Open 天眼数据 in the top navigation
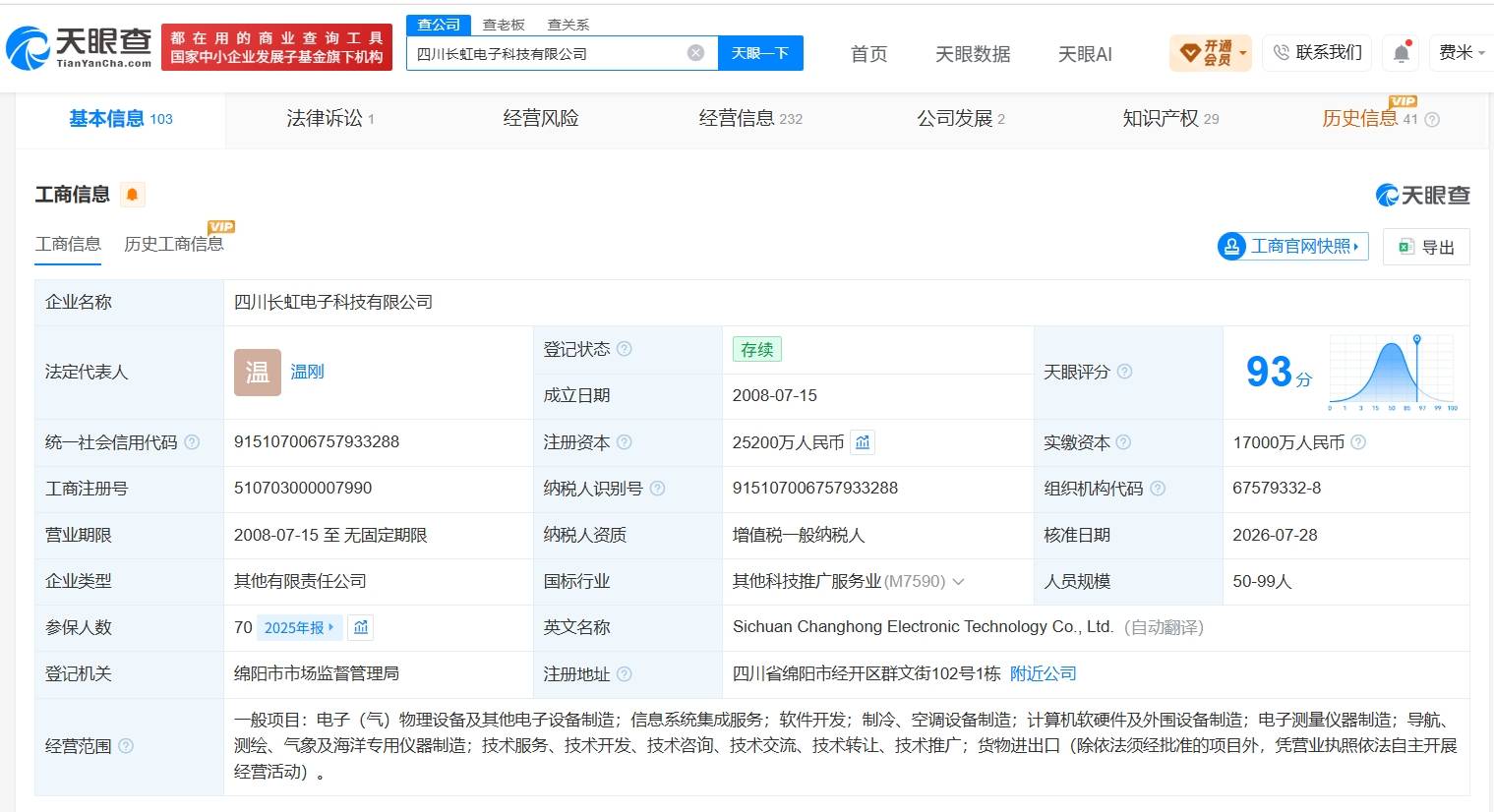This screenshot has width=1494, height=812. point(973,54)
